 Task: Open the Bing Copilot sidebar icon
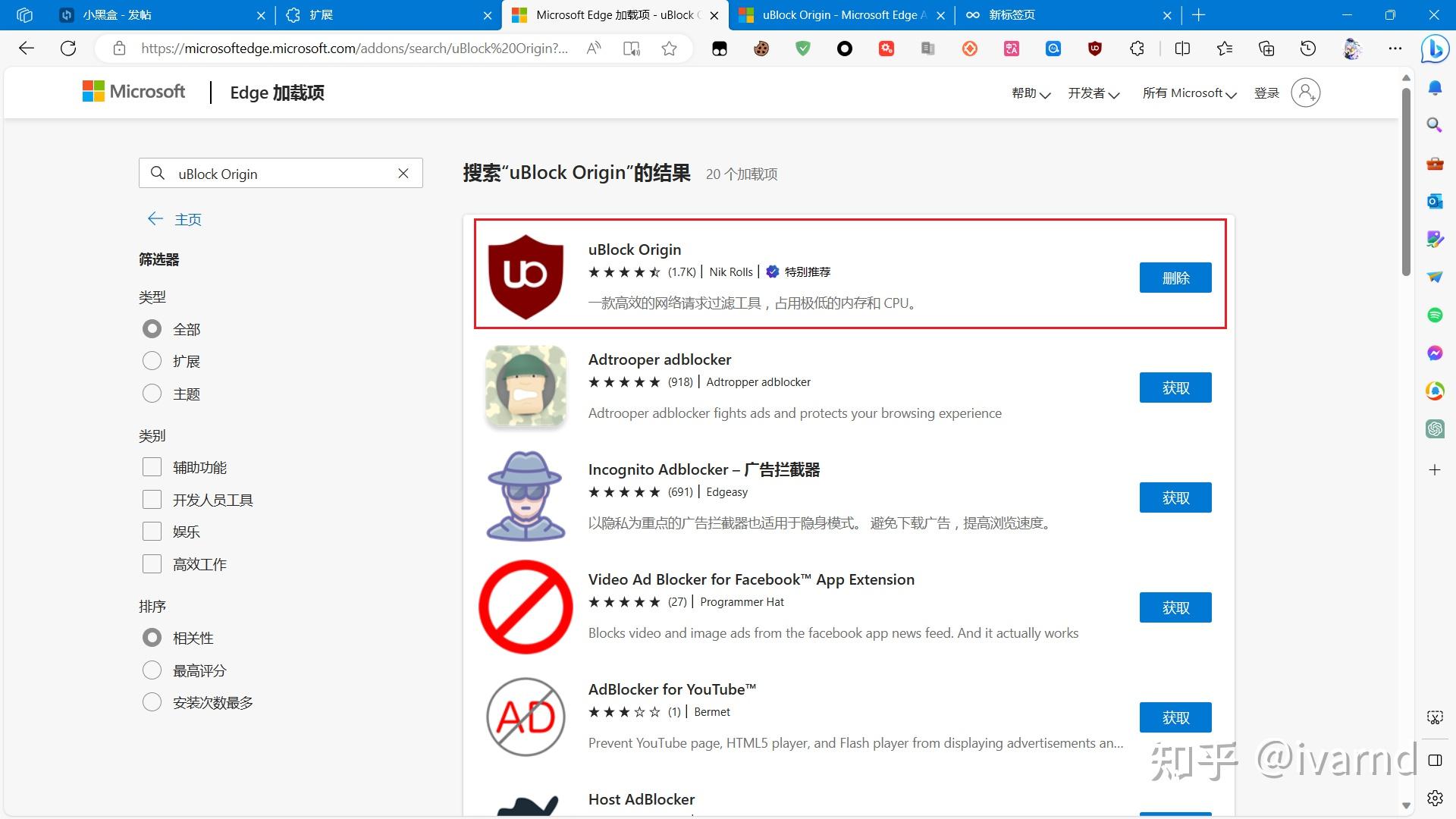point(1435,49)
